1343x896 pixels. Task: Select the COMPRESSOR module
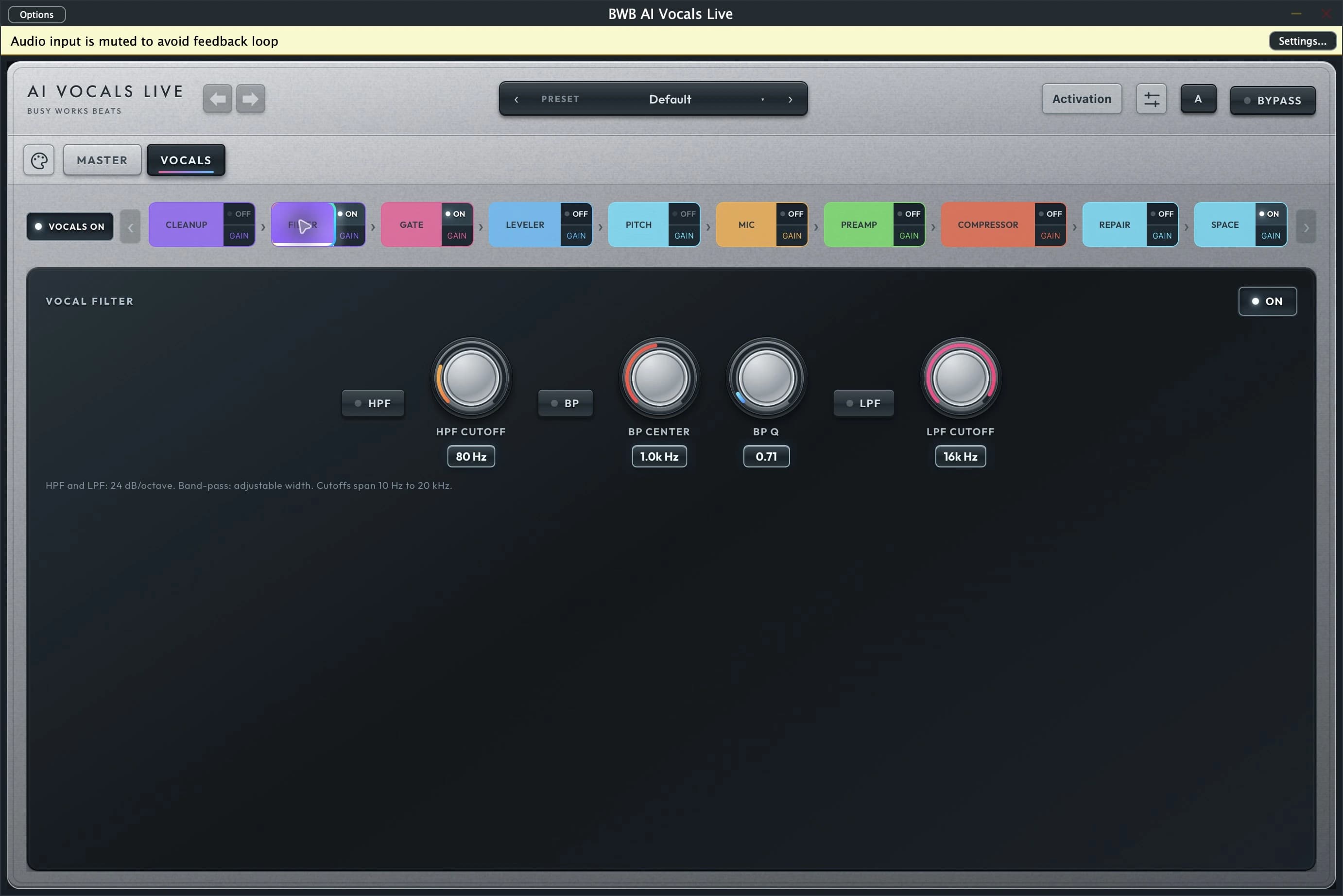click(988, 224)
